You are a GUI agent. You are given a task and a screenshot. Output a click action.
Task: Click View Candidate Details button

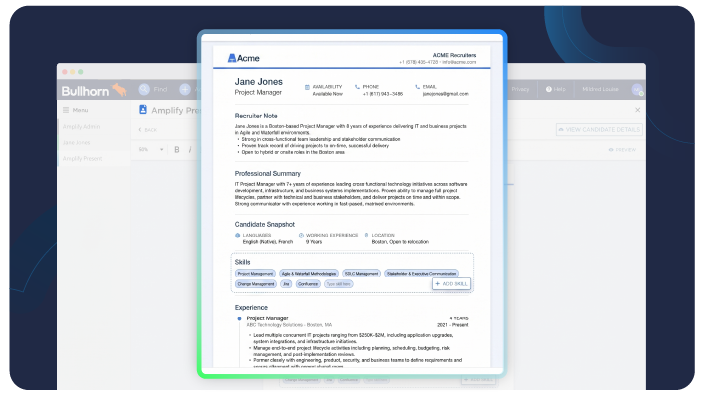pyautogui.click(x=599, y=129)
